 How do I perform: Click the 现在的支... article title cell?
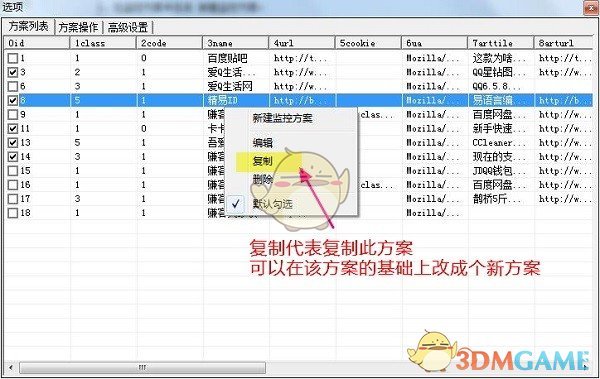pyautogui.click(x=499, y=157)
